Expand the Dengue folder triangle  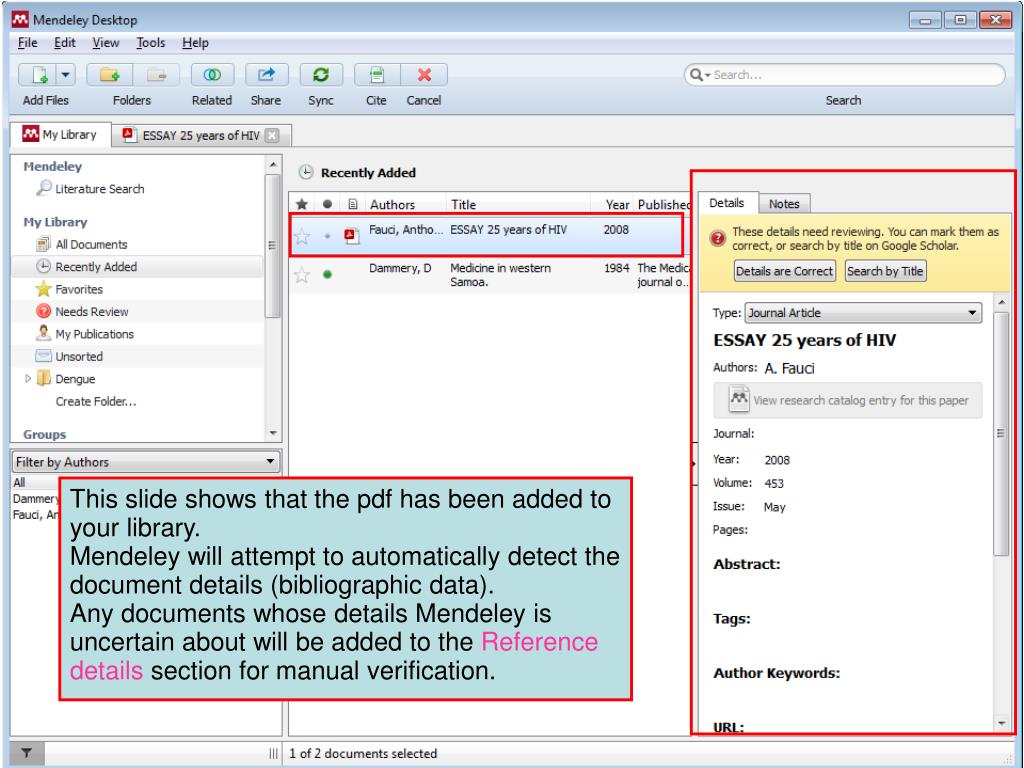click(x=27, y=378)
